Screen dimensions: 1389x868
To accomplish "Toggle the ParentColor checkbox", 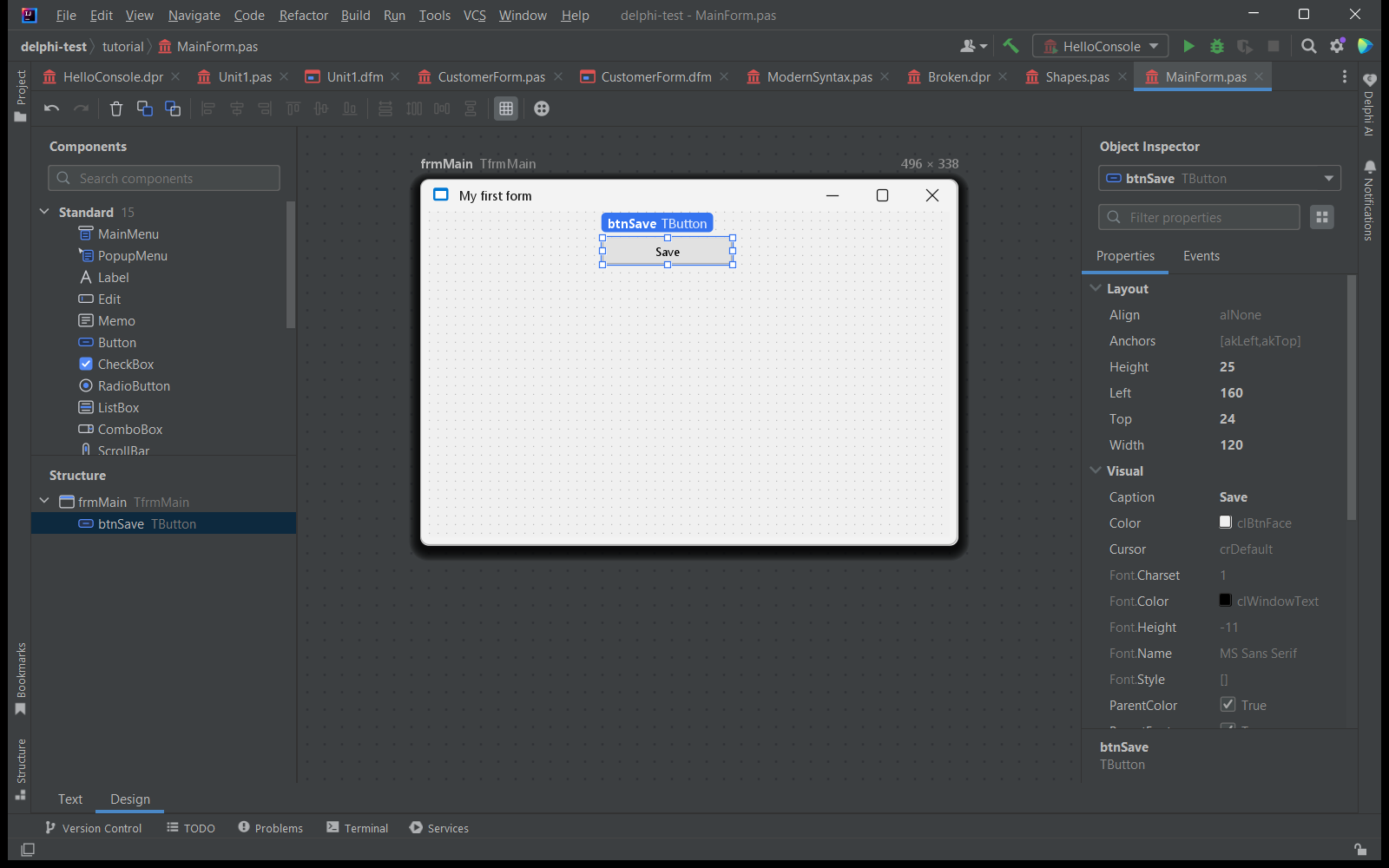I will click(1228, 704).
